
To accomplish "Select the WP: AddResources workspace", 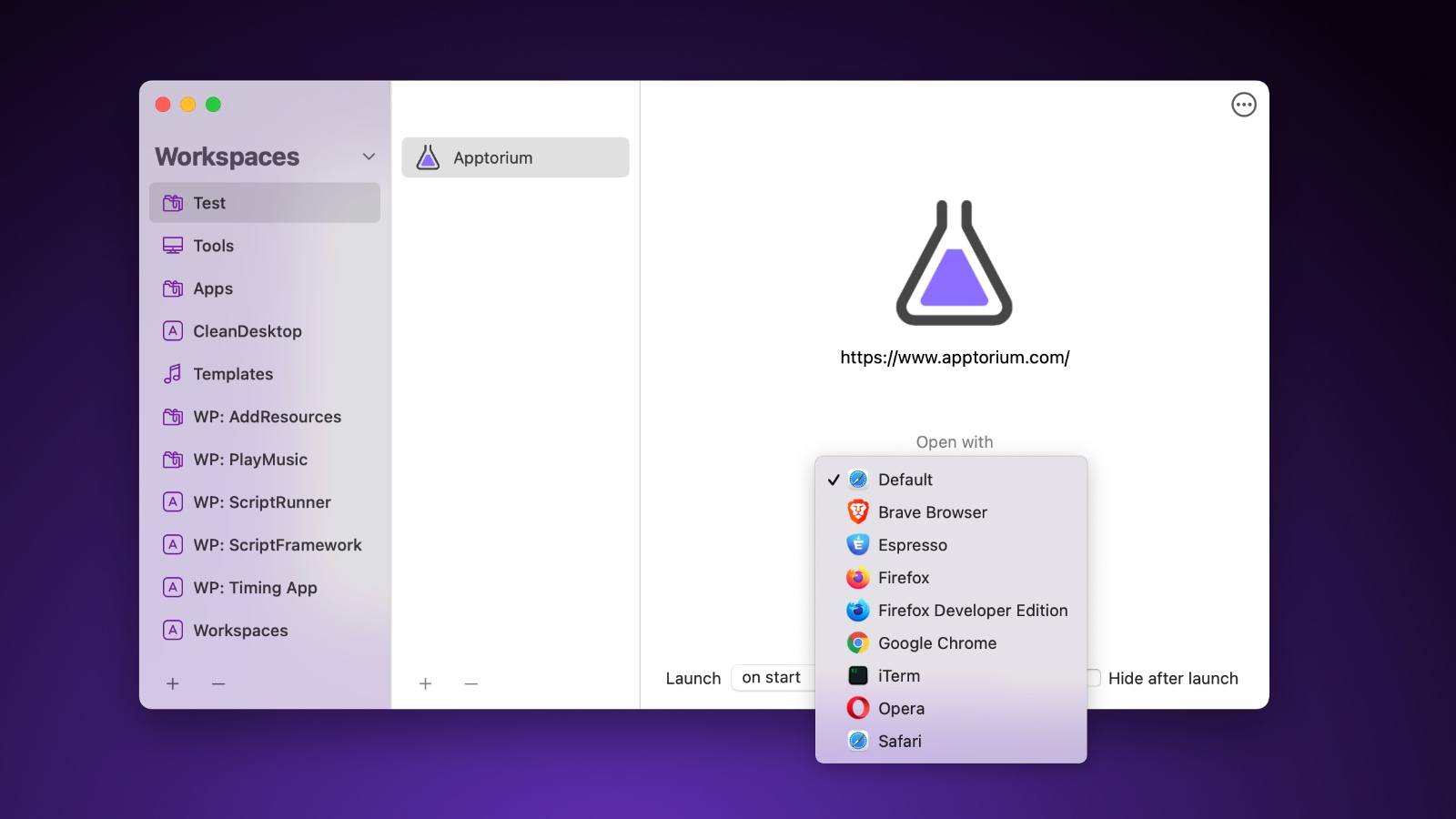I will (265, 417).
